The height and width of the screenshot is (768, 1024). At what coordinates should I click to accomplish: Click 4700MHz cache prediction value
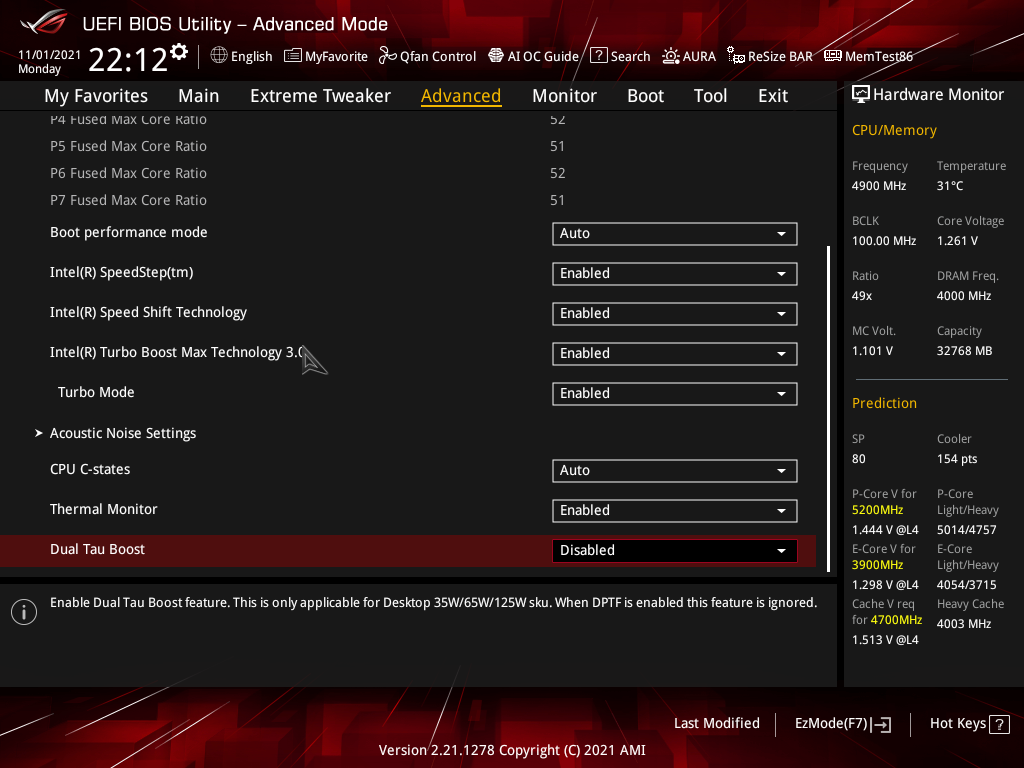coord(896,620)
